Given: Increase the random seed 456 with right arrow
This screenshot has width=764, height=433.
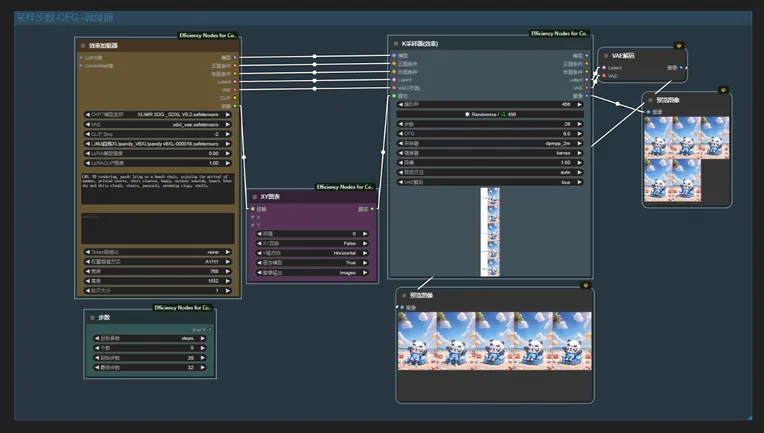Looking at the screenshot, I should [579, 104].
